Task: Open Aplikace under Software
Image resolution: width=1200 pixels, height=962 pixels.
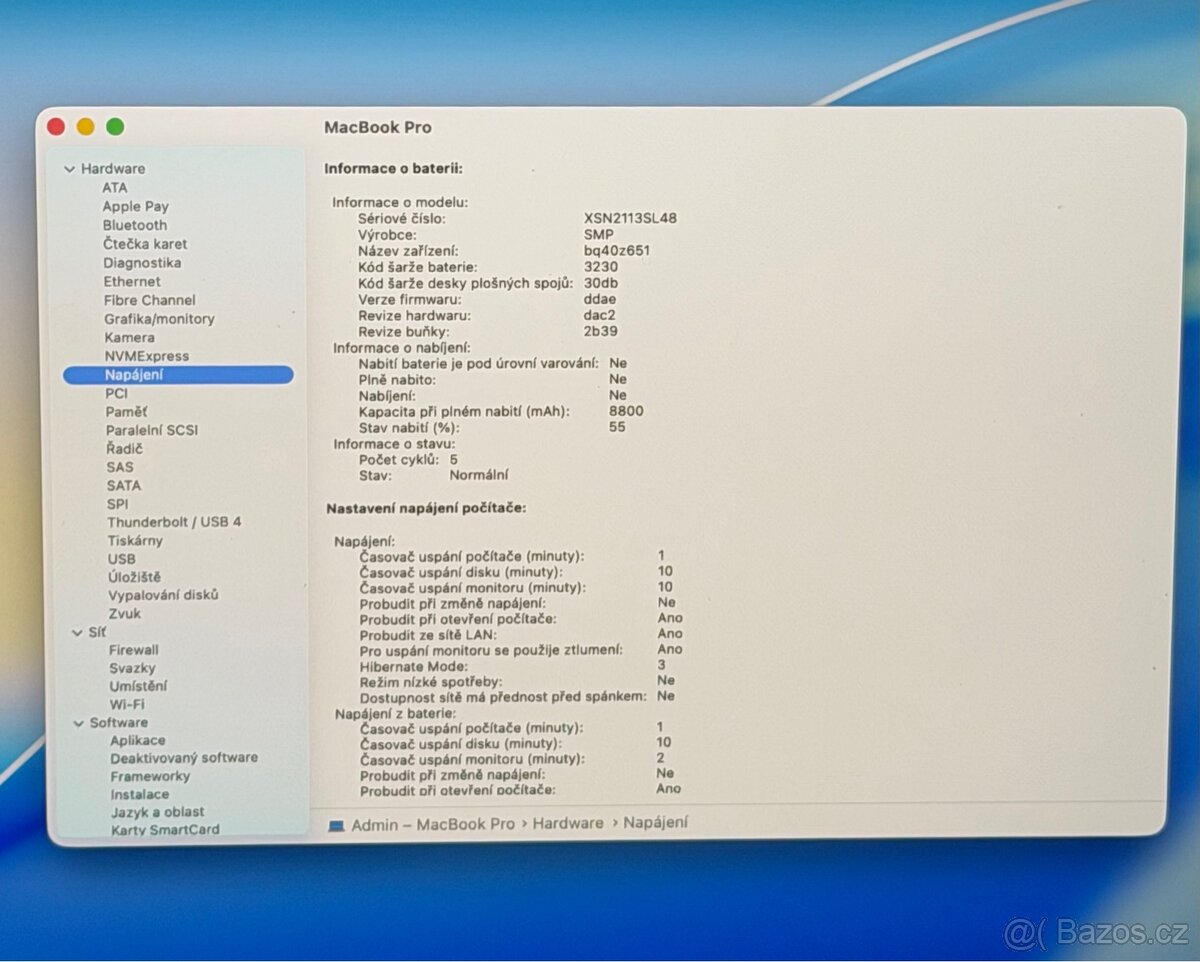Action: [x=138, y=741]
